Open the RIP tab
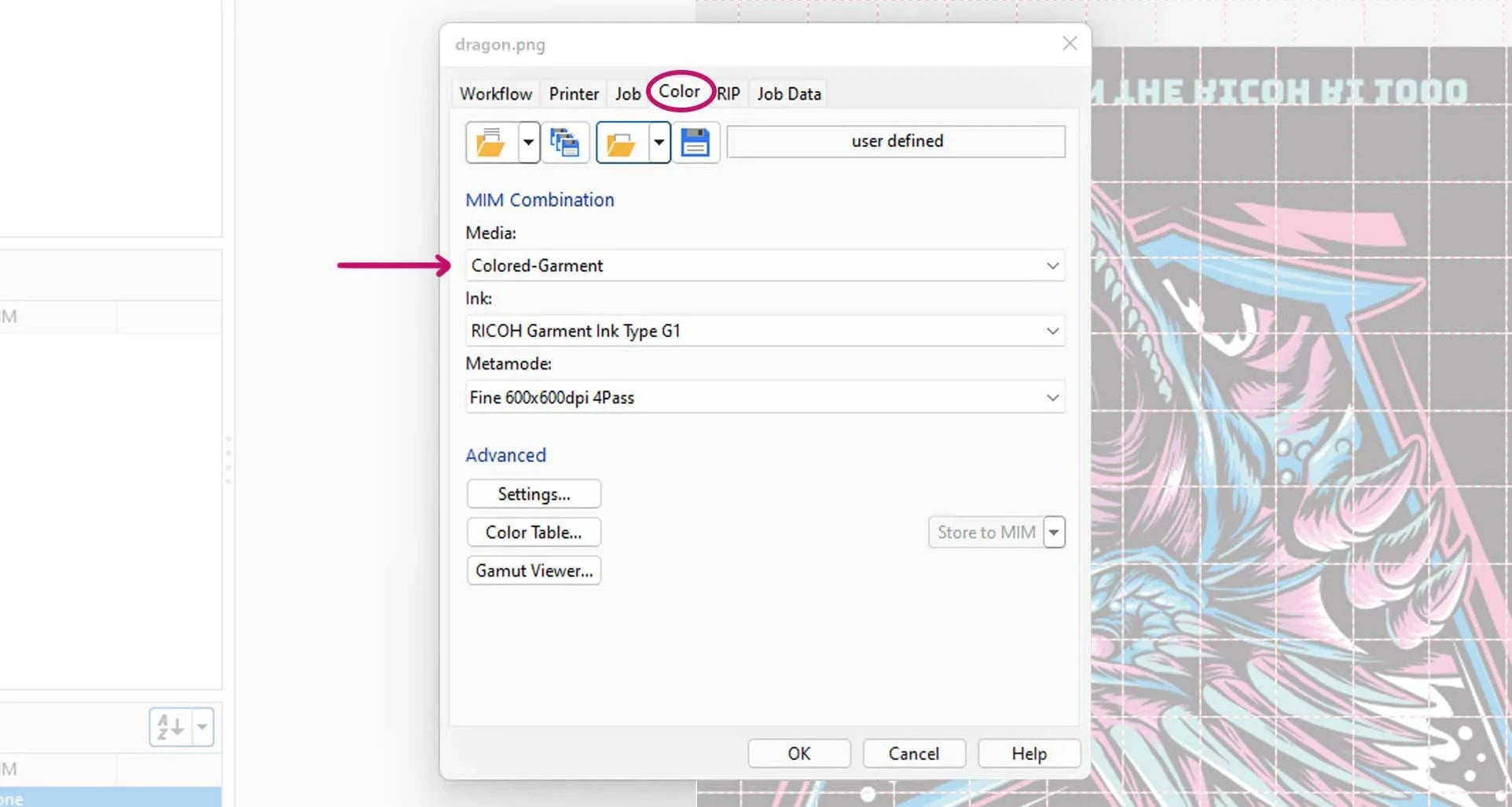Screen dimensions: 1512x807 pos(728,94)
